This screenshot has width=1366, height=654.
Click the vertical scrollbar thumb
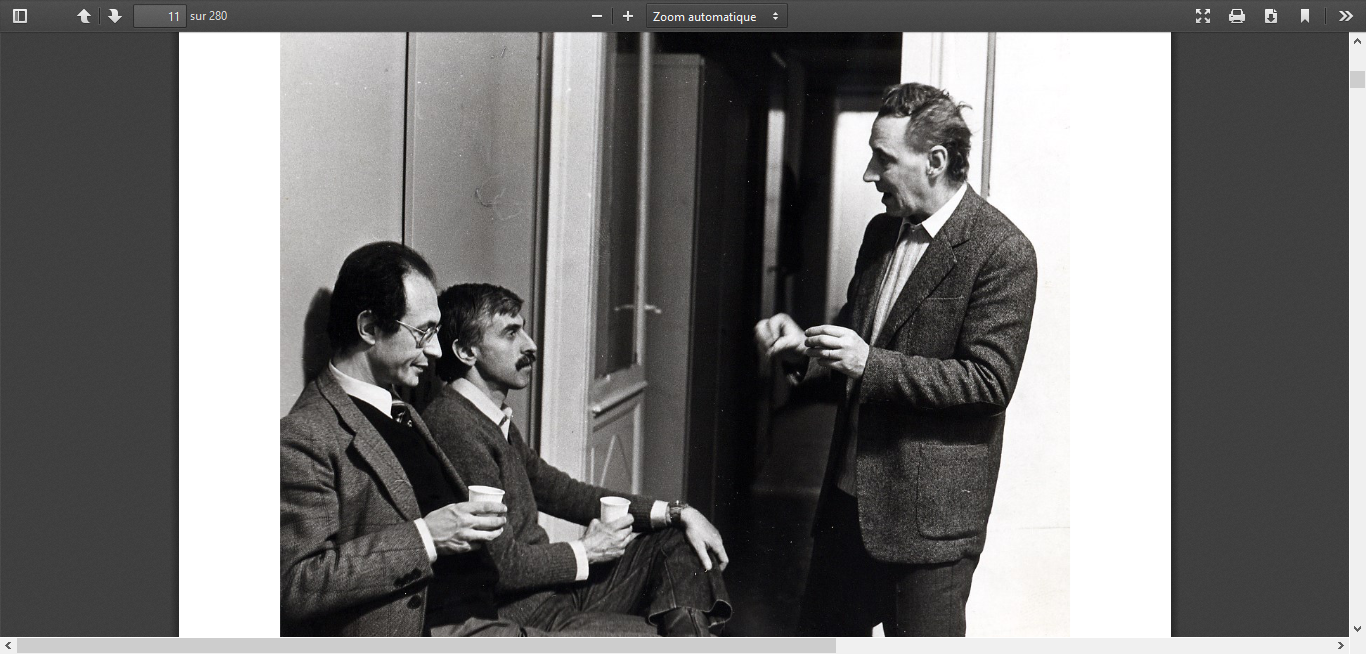[x=1357, y=80]
